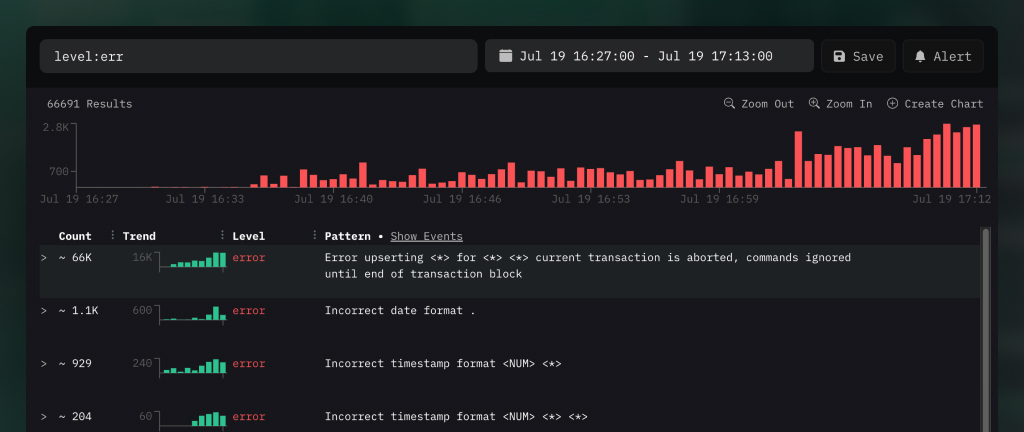The width and height of the screenshot is (1024, 432).
Task: Save the current search
Action: pyautogui.click(x=858, y=56)
